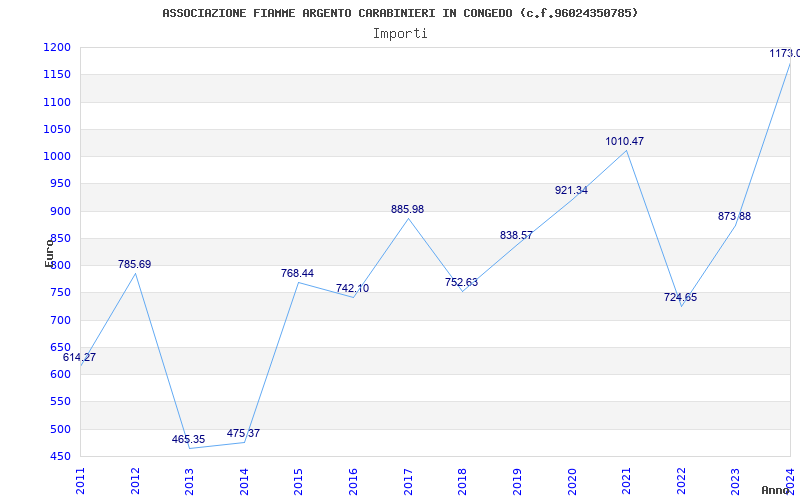Click the 2020 x-axis year label
The width and height of the screenshot is (800, 500).
coord(572,481)
